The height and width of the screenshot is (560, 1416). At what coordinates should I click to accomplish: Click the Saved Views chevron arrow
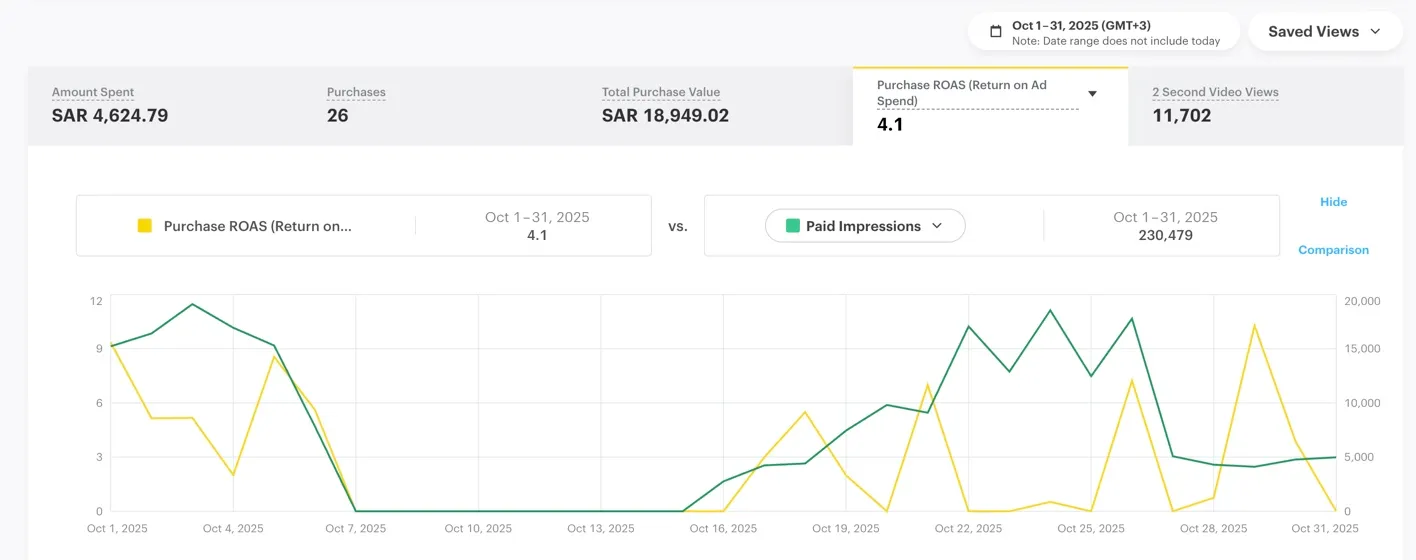click(1375, 32)
